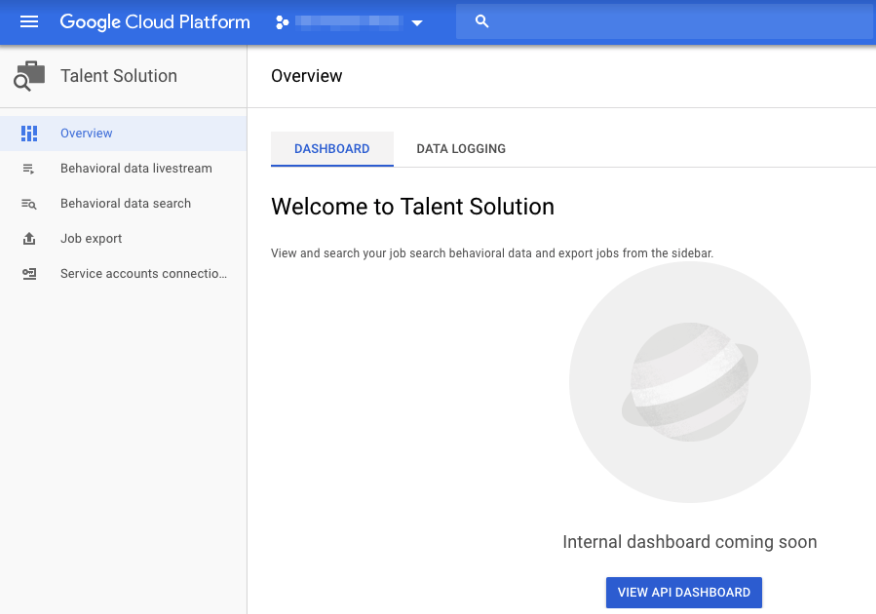
Task: Switch to the Dashboard tab
Action: (332, 149)
